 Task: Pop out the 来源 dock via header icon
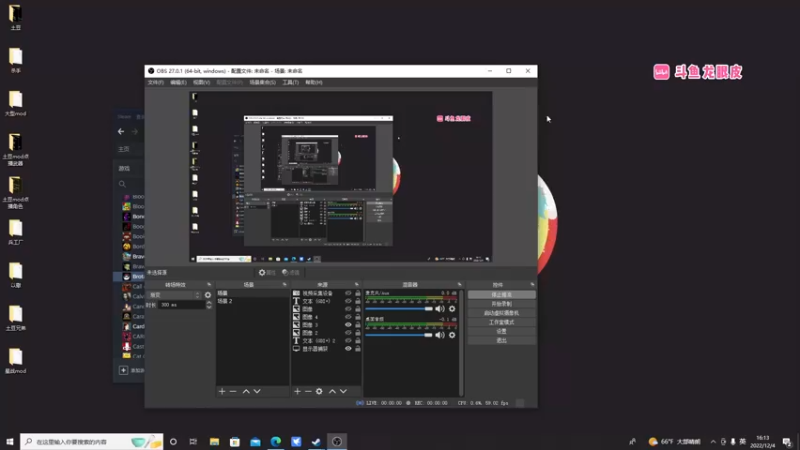(x=357, y=285)
